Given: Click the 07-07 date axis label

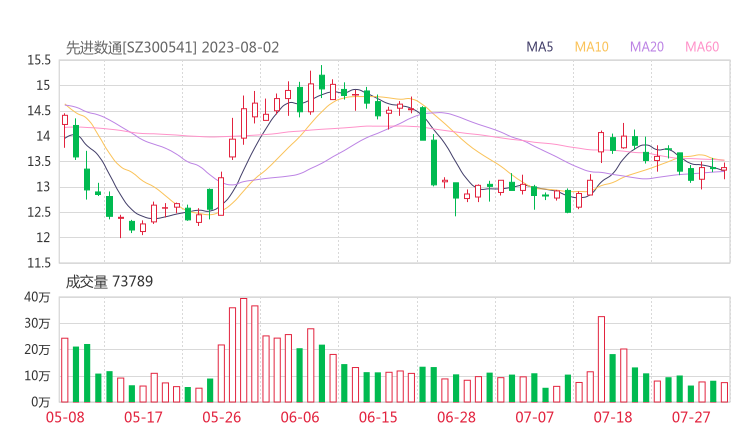Looking at the screenshot, I should click(534, 417).
